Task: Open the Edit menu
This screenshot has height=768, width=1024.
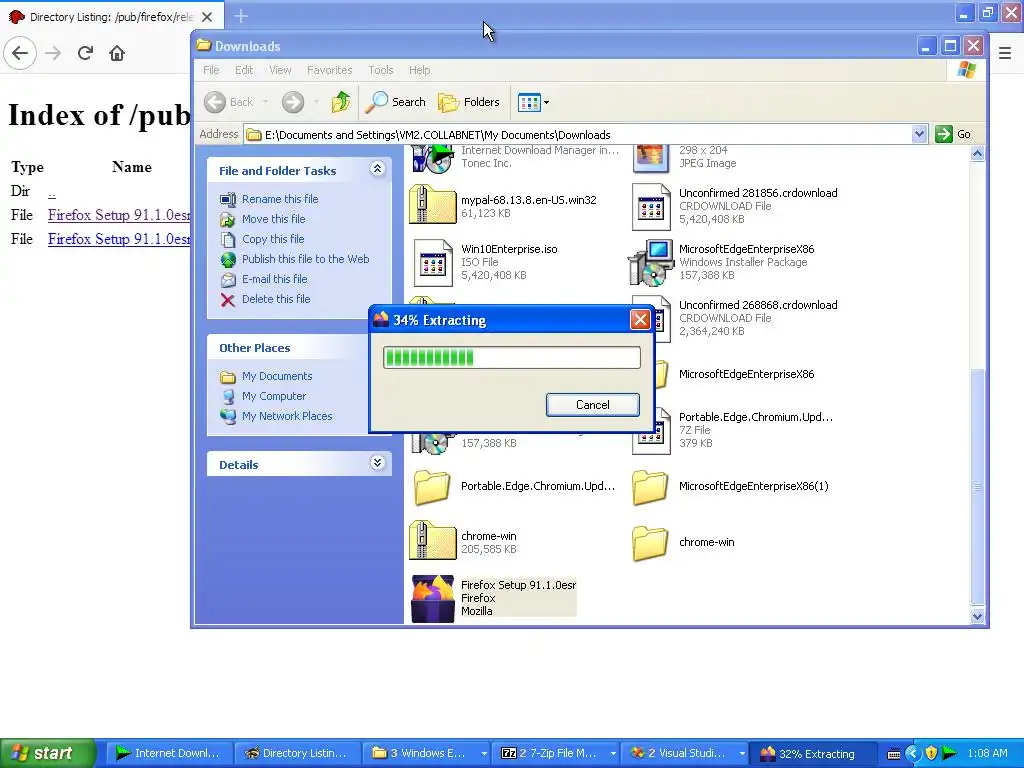Action: 244,70
